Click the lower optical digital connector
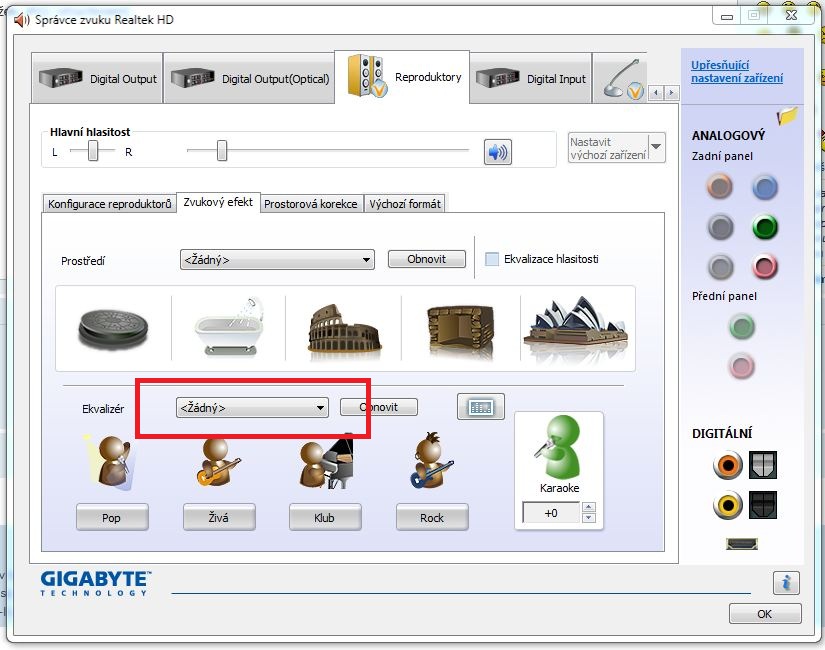This screenshot has width=825, height=650. [763, 505]
